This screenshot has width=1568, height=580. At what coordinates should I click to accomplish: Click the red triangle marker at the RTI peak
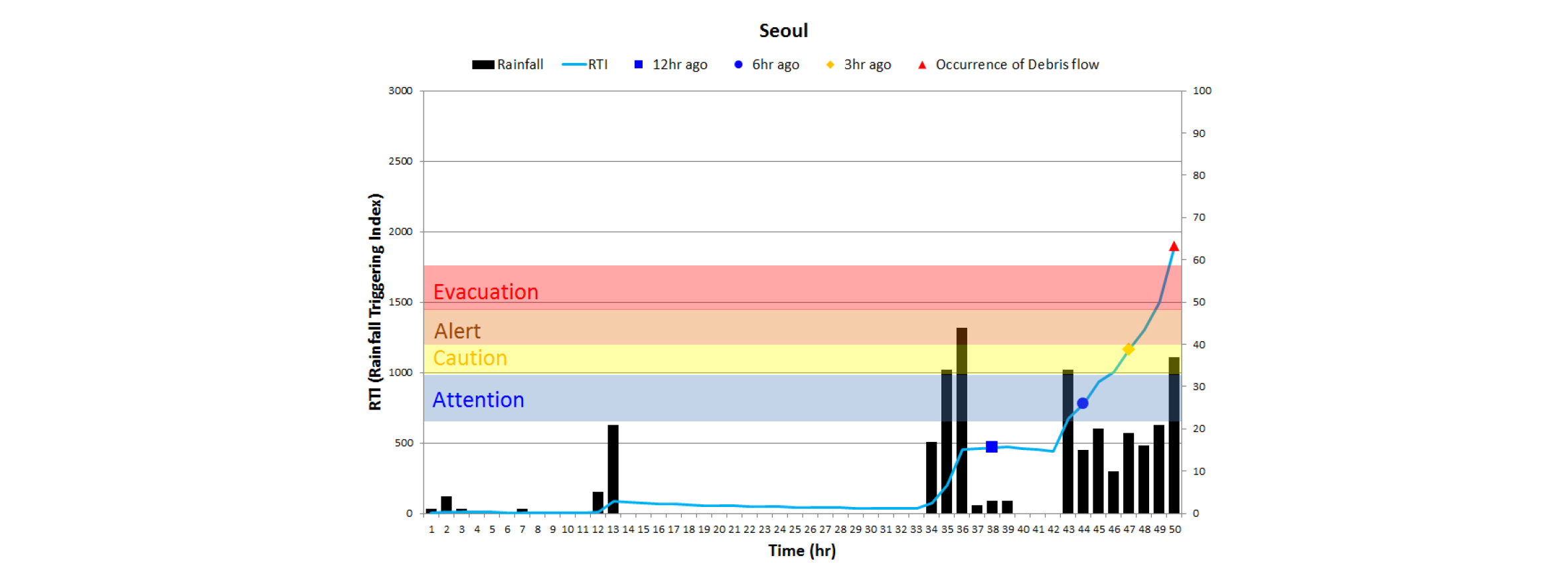click(x=1174, y=246)
